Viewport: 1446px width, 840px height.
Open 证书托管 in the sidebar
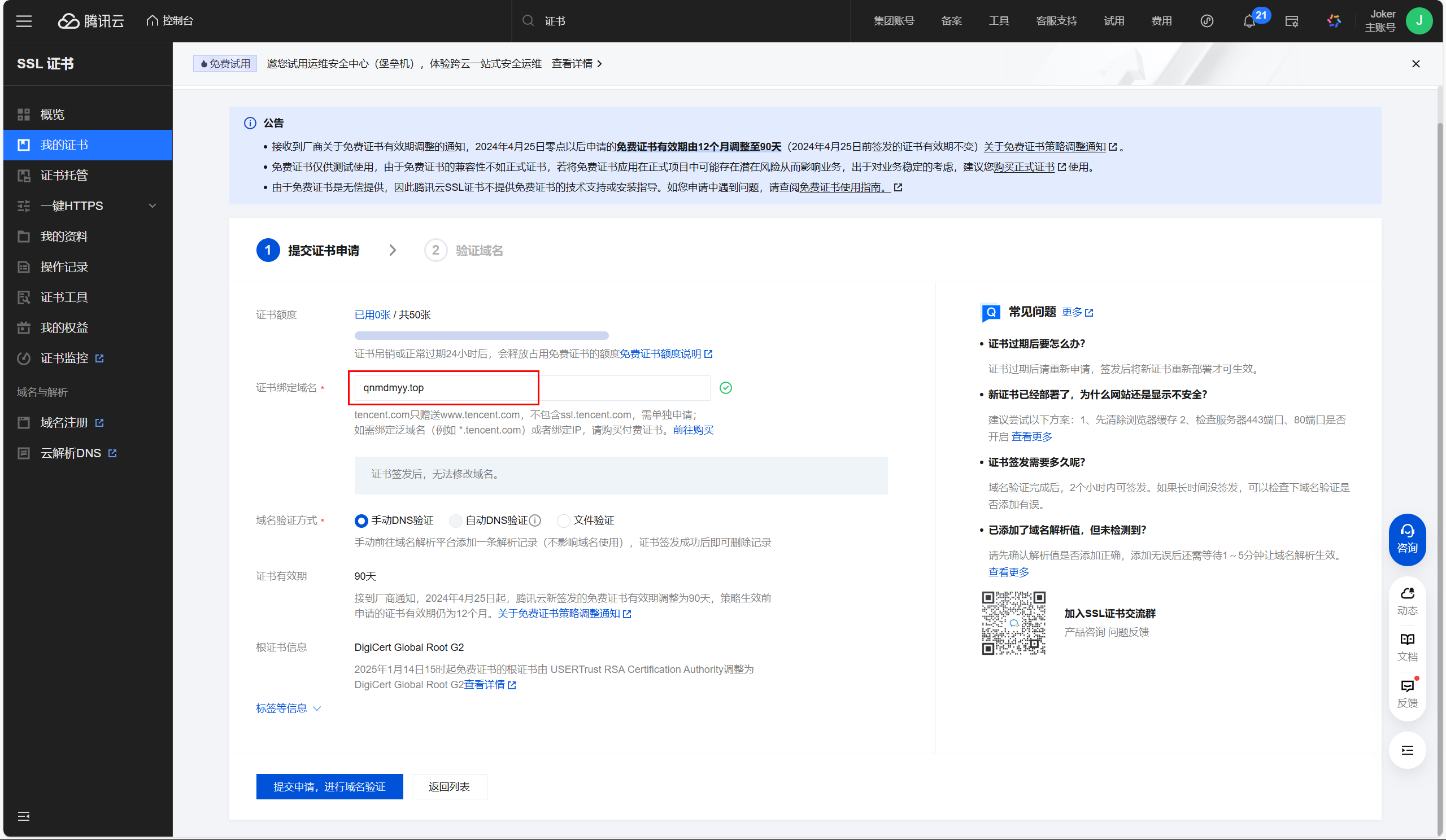point(64,176)
